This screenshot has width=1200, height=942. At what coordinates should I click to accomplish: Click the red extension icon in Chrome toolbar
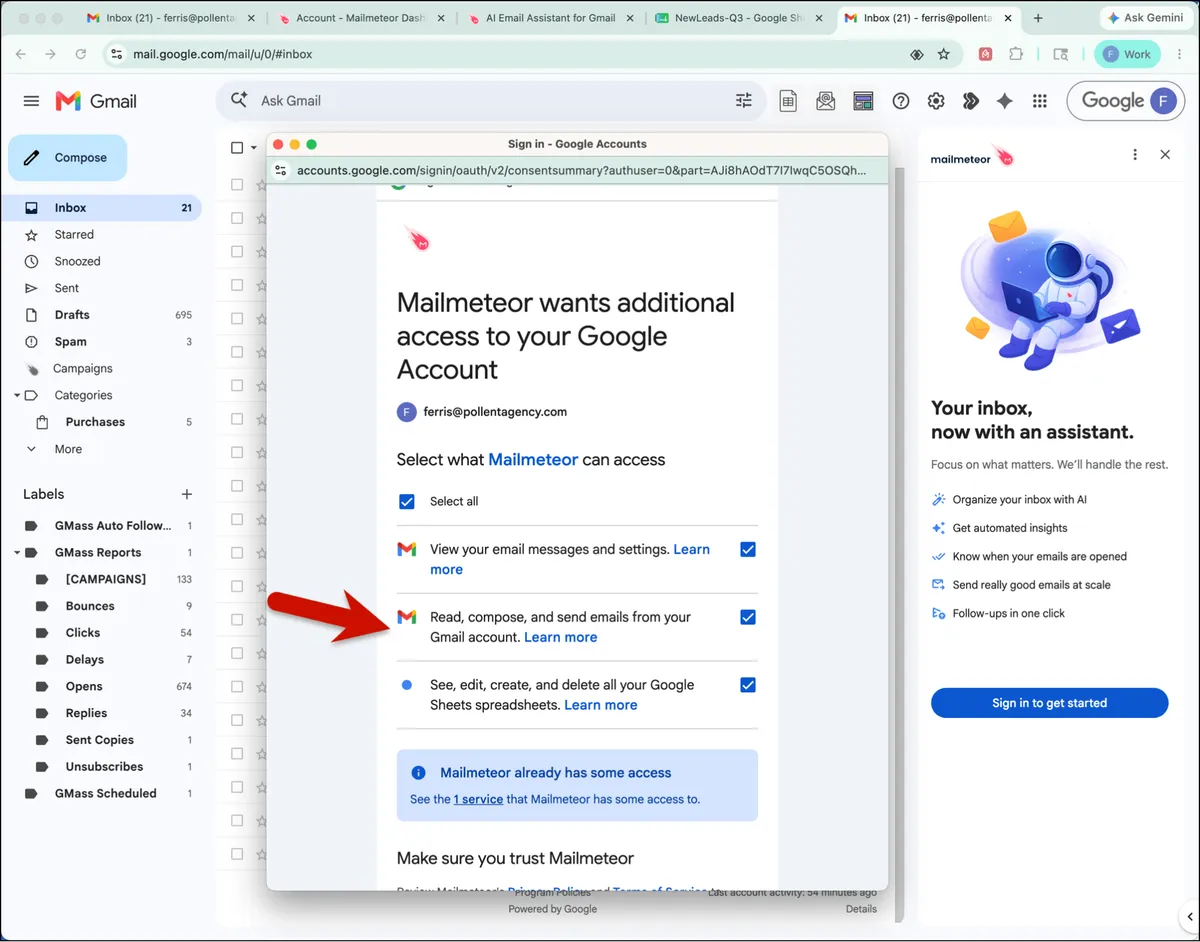coord(985,54)
